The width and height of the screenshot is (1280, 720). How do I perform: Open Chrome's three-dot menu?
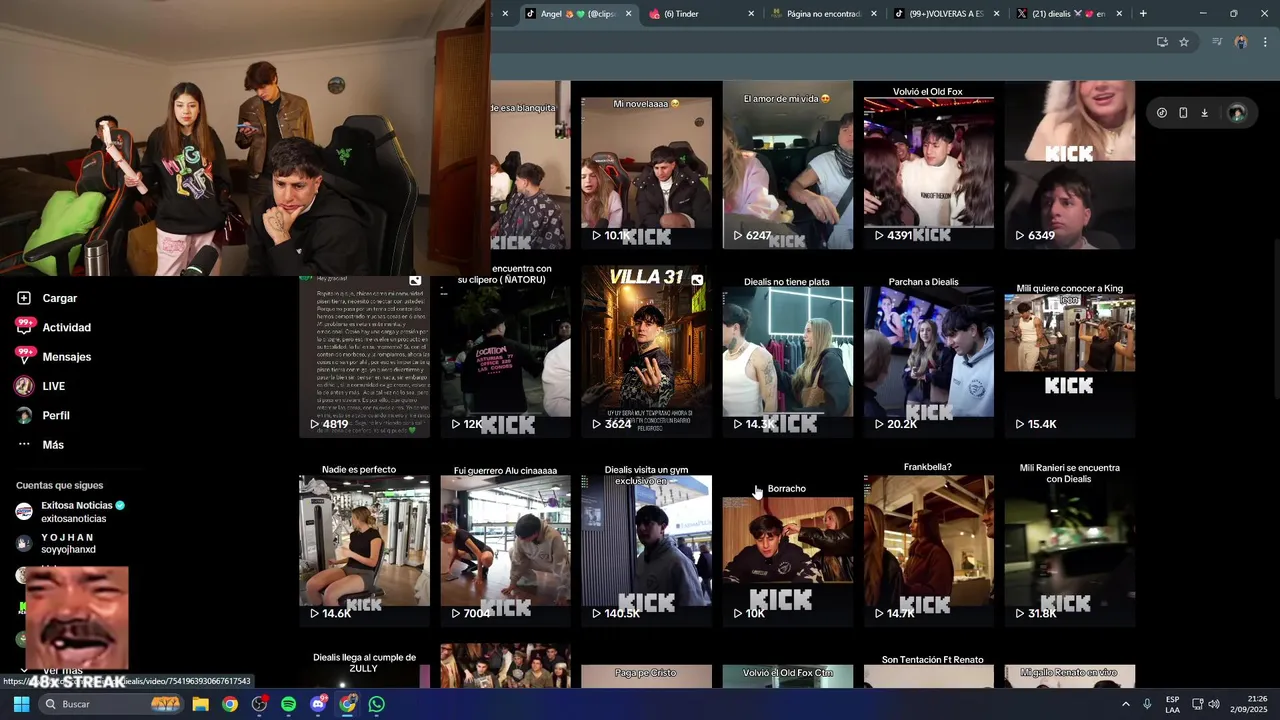point(1265,42)
